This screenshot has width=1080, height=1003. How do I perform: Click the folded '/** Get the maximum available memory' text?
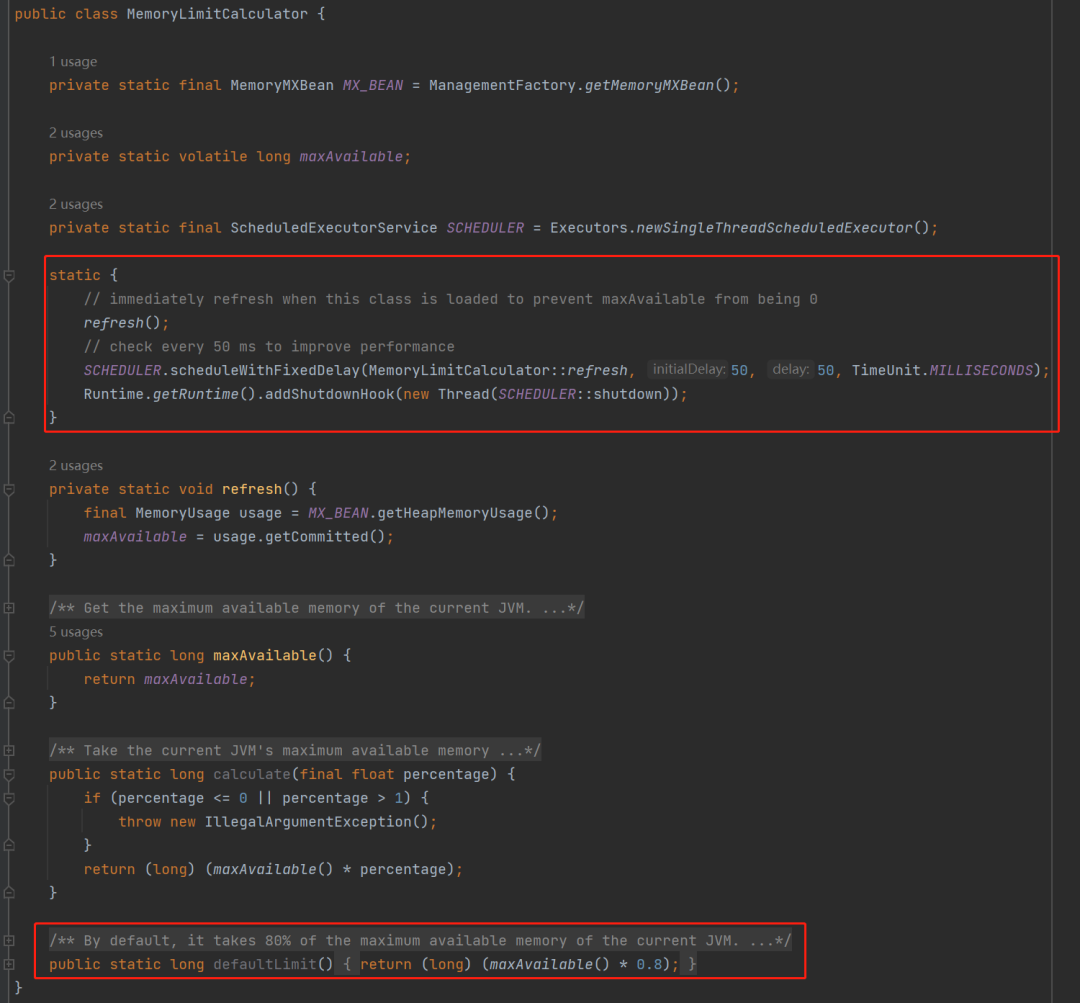(317, 608)
